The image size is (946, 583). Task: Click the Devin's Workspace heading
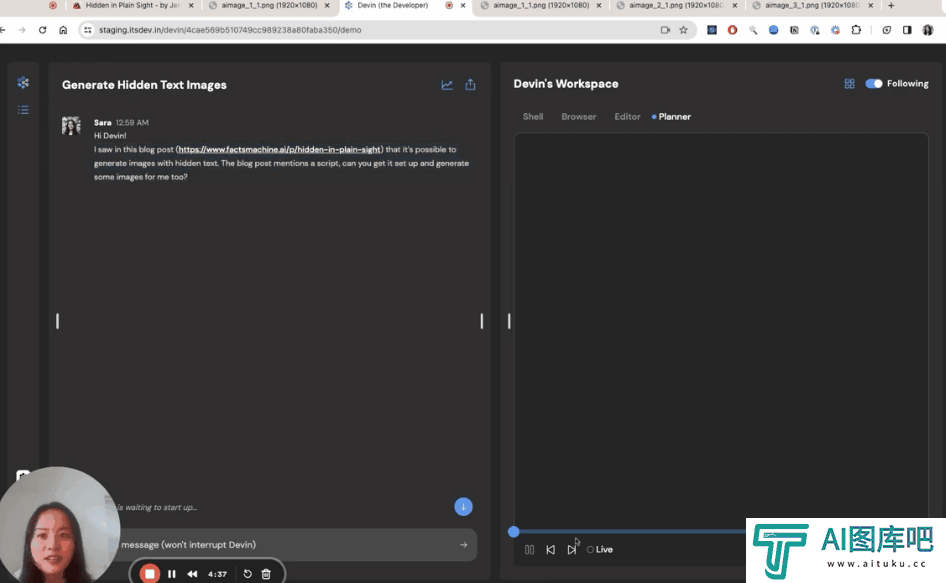pyautogui.click(x=566, y=84)
